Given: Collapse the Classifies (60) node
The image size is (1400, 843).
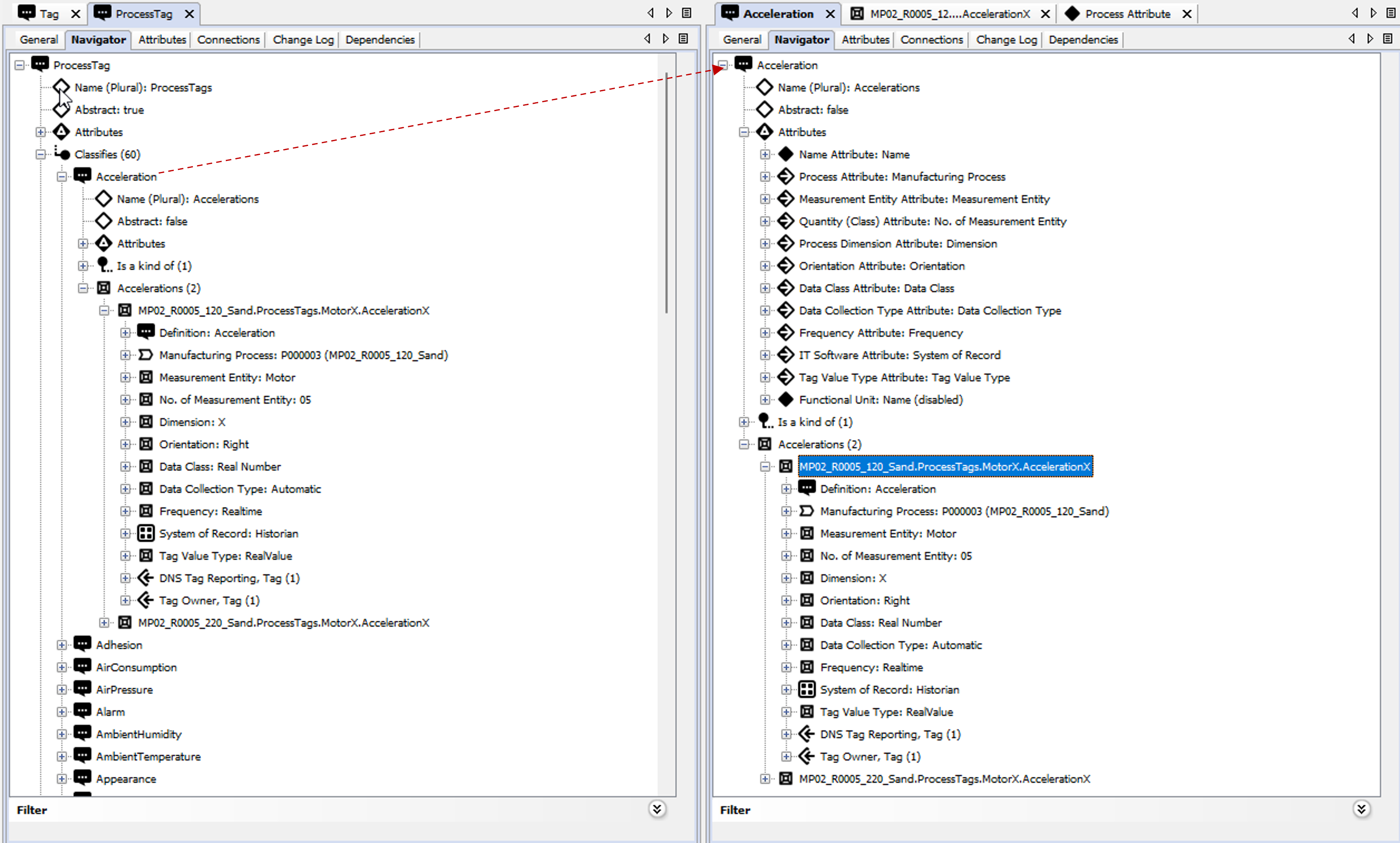Looking at the screenshot, I should pyautogui.click(x=41, y=154).
